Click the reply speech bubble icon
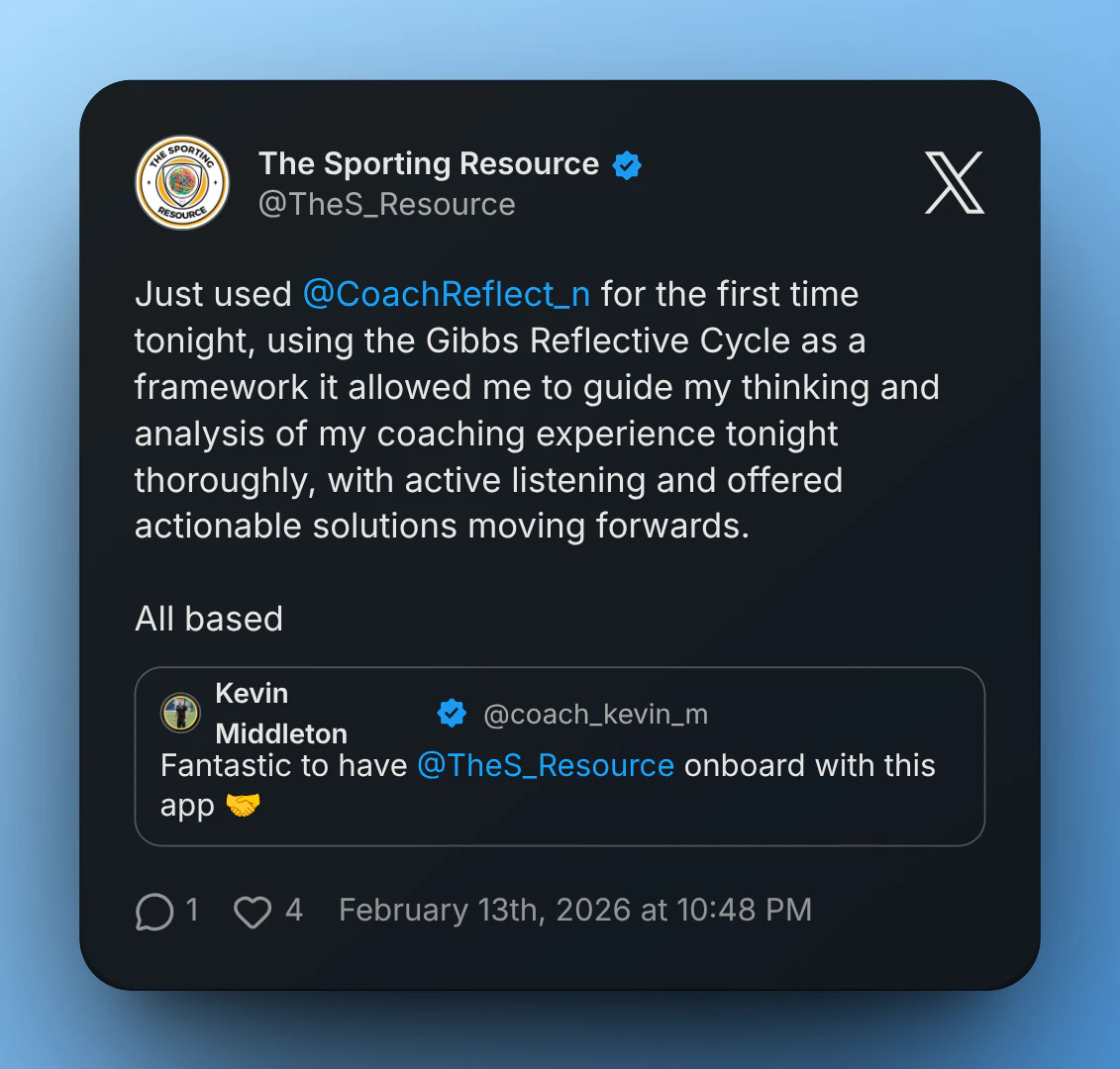This screenshot has height=1069, width=1120. (153, 912)
